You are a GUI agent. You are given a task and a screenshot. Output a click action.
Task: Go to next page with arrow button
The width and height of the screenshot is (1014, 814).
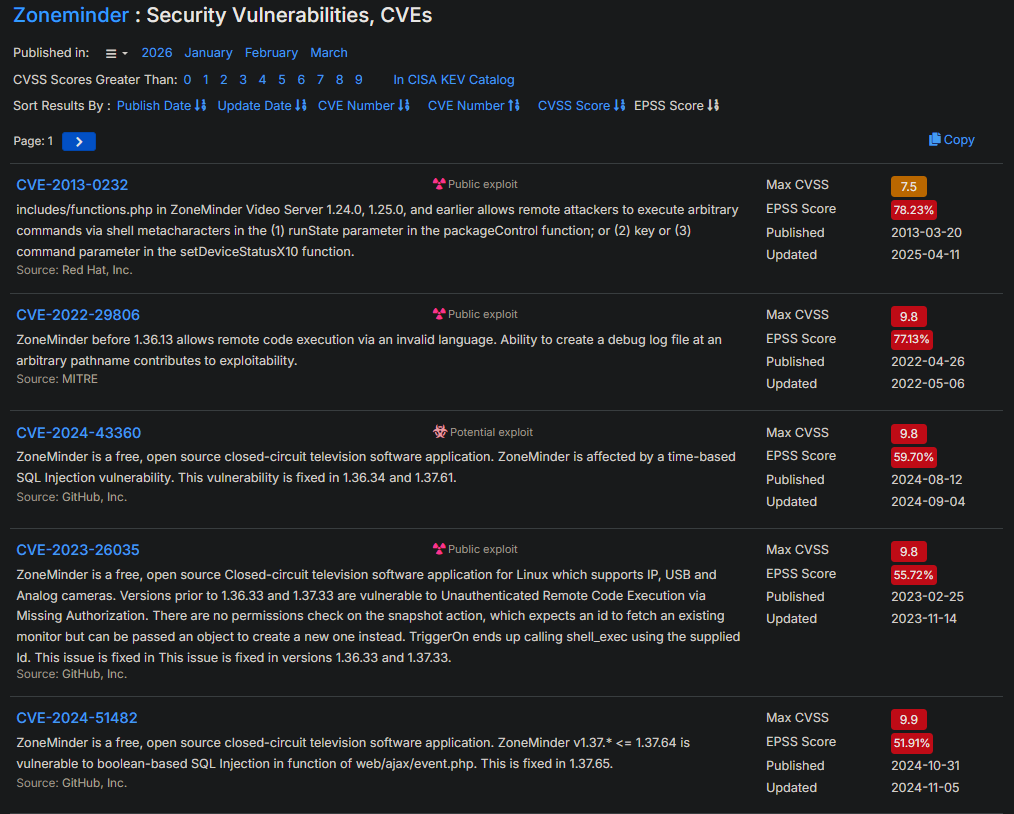tap(79, 141)
